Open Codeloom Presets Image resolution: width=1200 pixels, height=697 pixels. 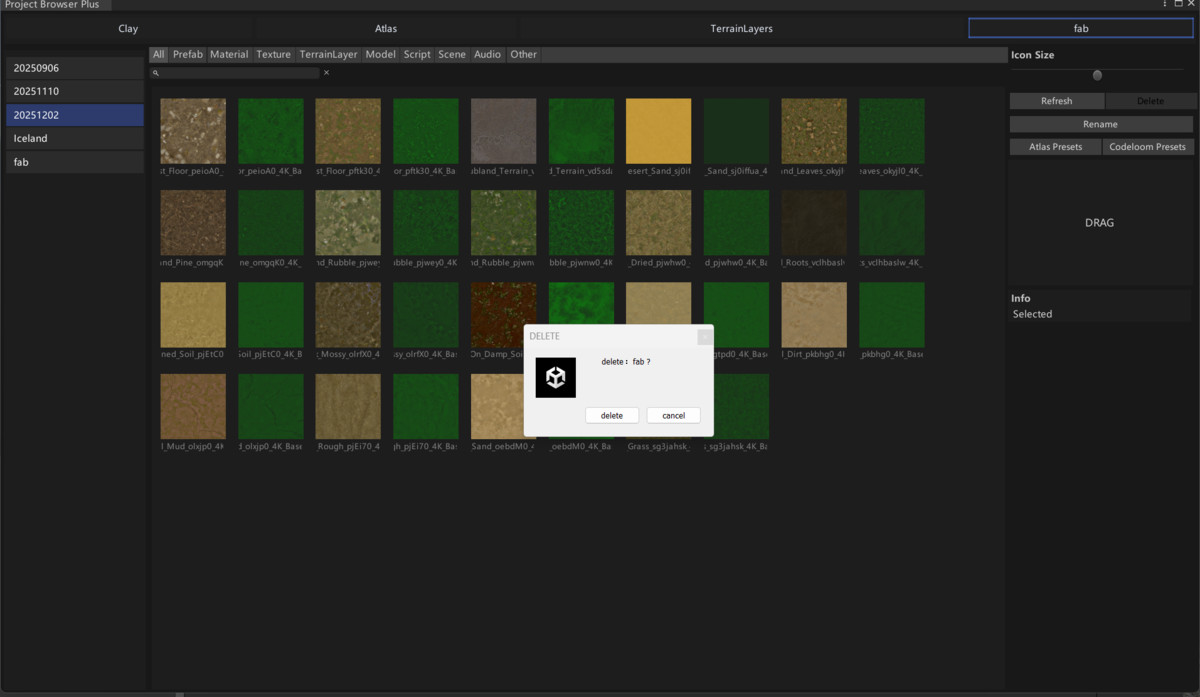tap(1146, 146)
